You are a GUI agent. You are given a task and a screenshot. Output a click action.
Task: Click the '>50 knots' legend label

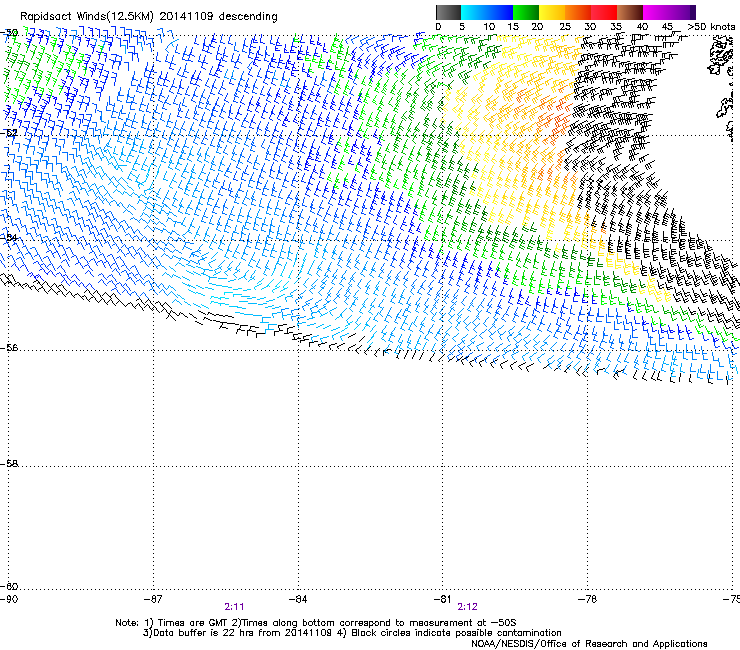point(712,27)
